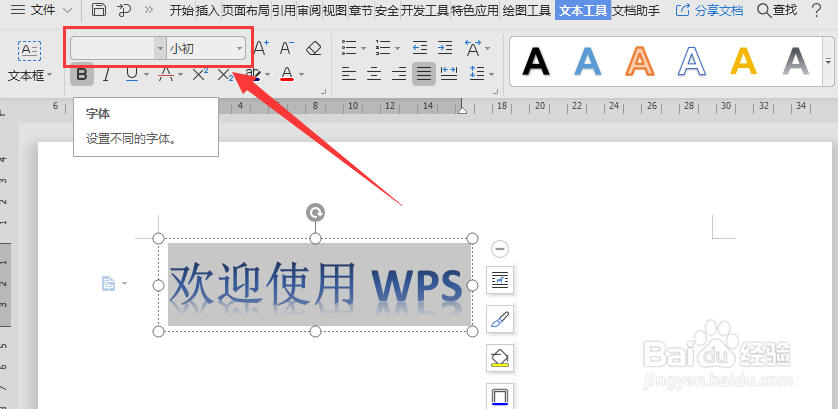Screen dimensions: 838x409
Task: Open Help with the question mark
Action: (x=816, y=10)
